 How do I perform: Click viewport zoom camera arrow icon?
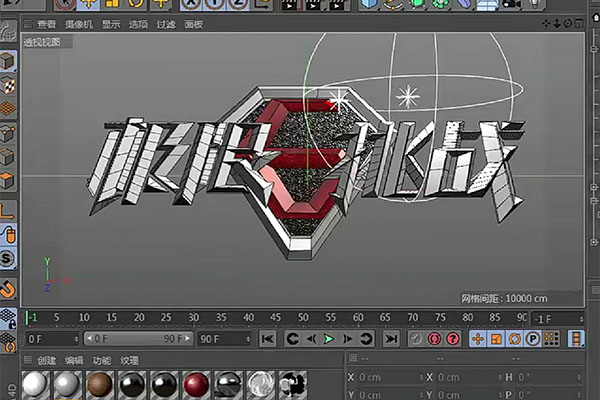coord(557,24)
